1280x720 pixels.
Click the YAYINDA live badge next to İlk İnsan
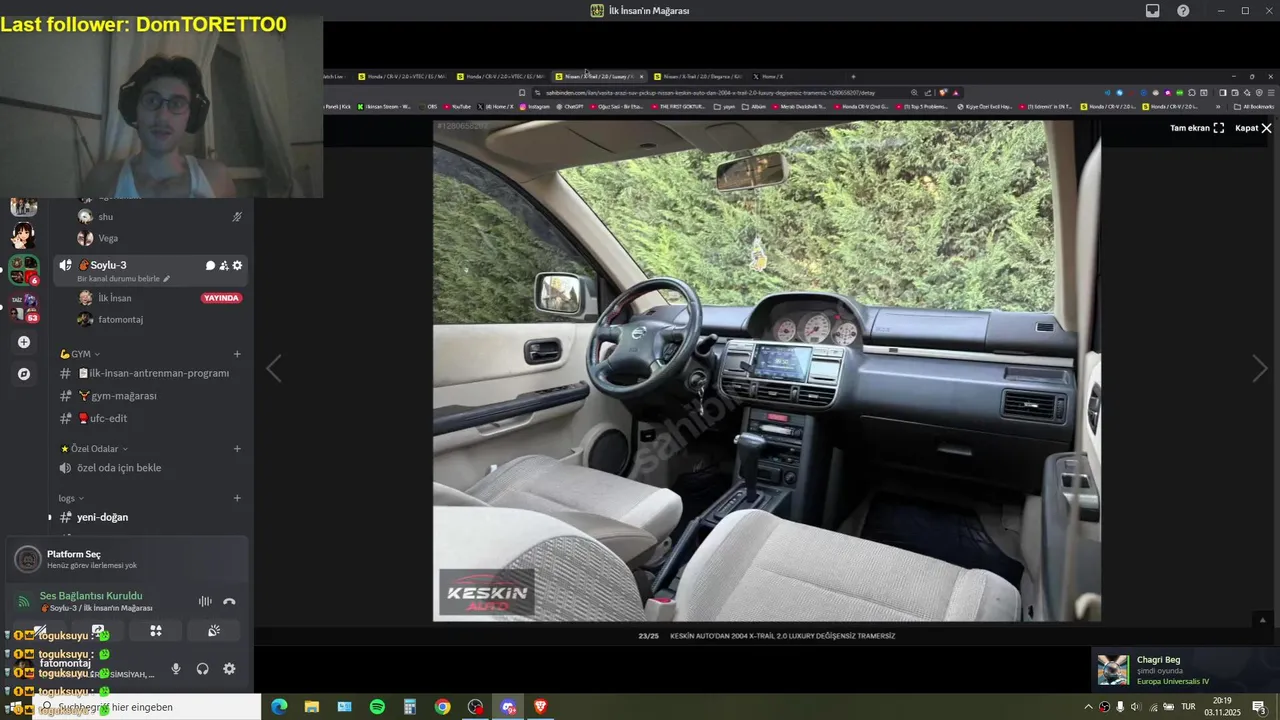(x=221, y=298)
